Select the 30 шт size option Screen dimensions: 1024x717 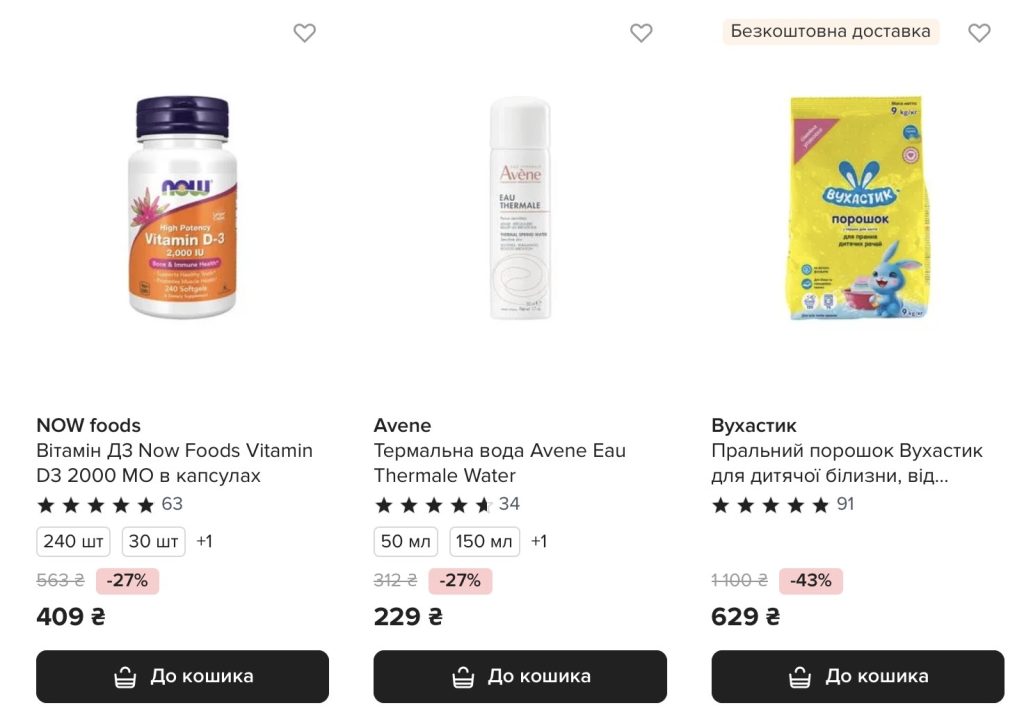[153, 541]
